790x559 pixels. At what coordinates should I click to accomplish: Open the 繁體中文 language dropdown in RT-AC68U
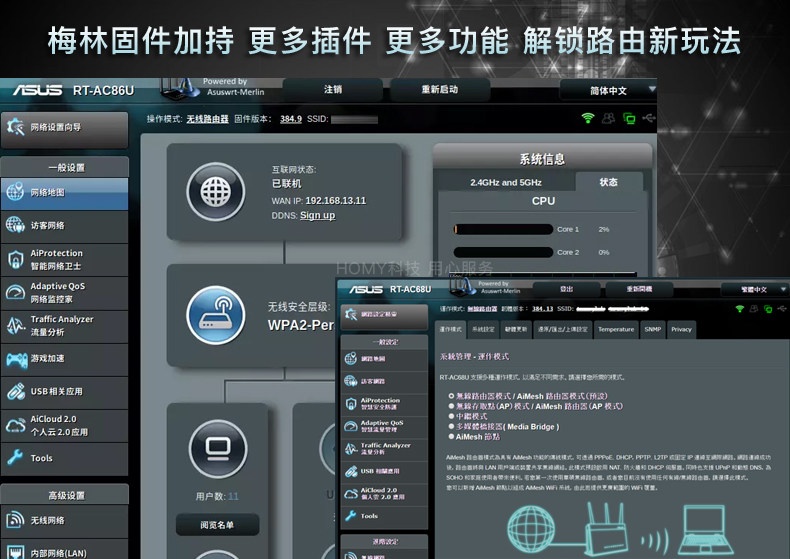click(754, 290)
